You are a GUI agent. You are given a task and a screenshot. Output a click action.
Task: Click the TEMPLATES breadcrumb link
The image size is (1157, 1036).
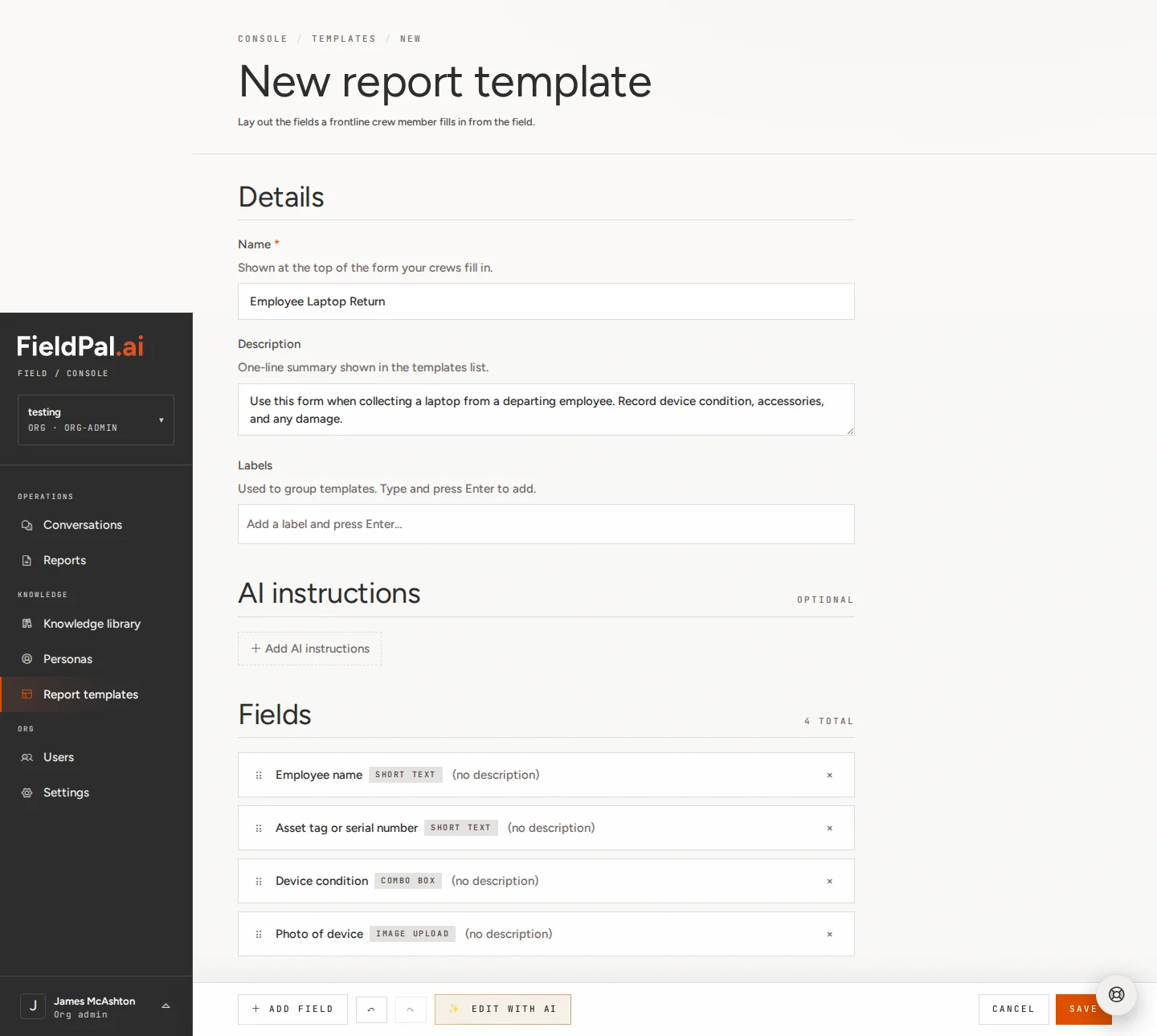tap(344, 39)
